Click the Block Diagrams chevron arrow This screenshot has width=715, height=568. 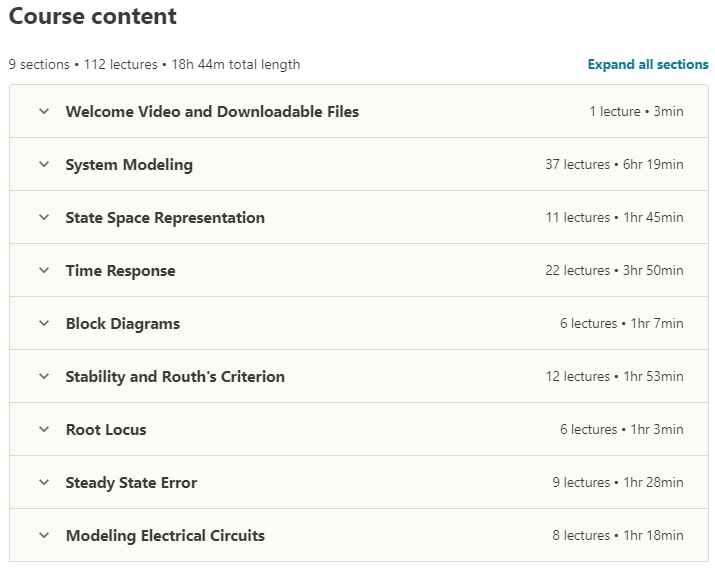[44, 323]
